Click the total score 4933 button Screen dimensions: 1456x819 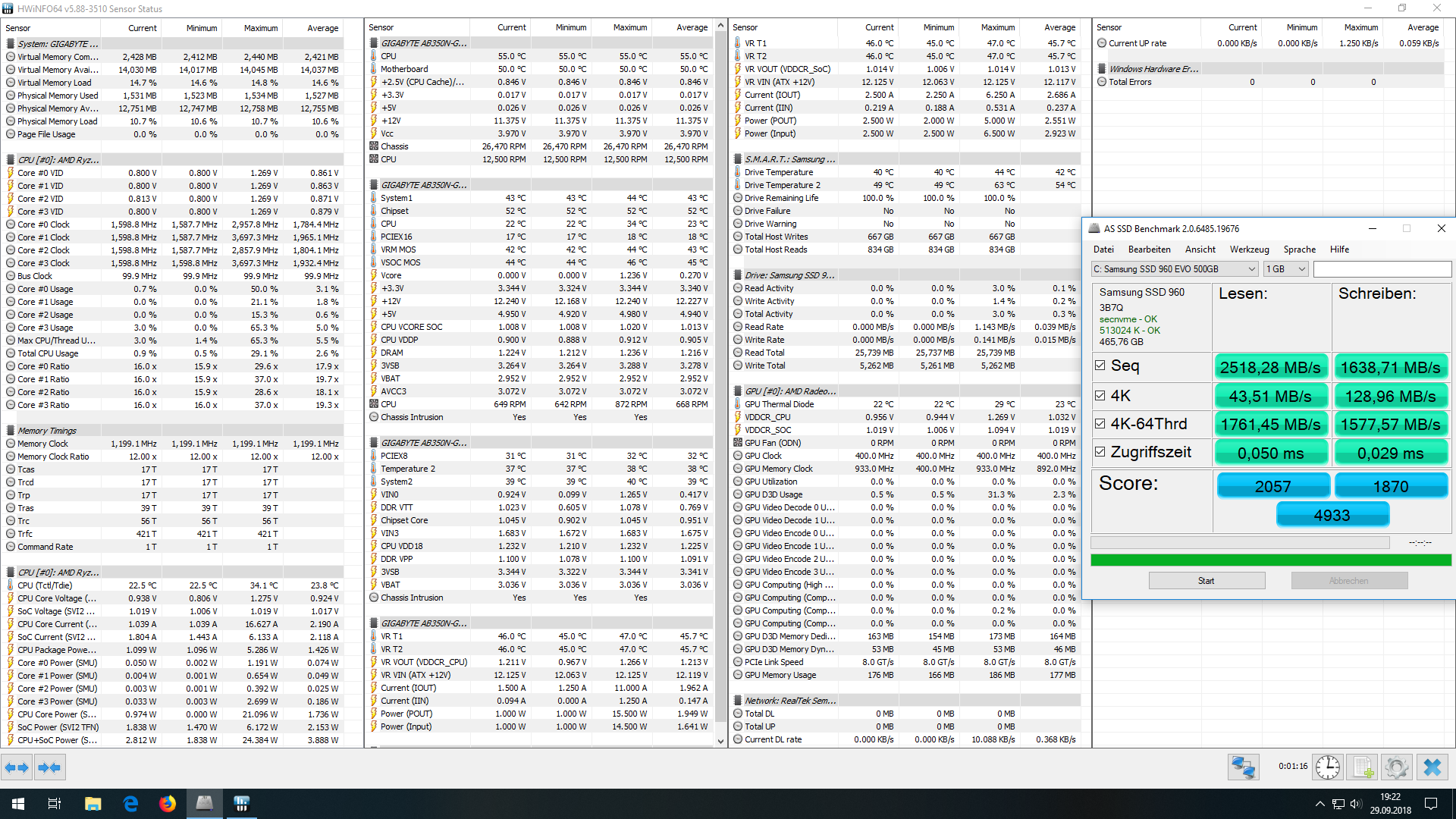coord(1332,516)
